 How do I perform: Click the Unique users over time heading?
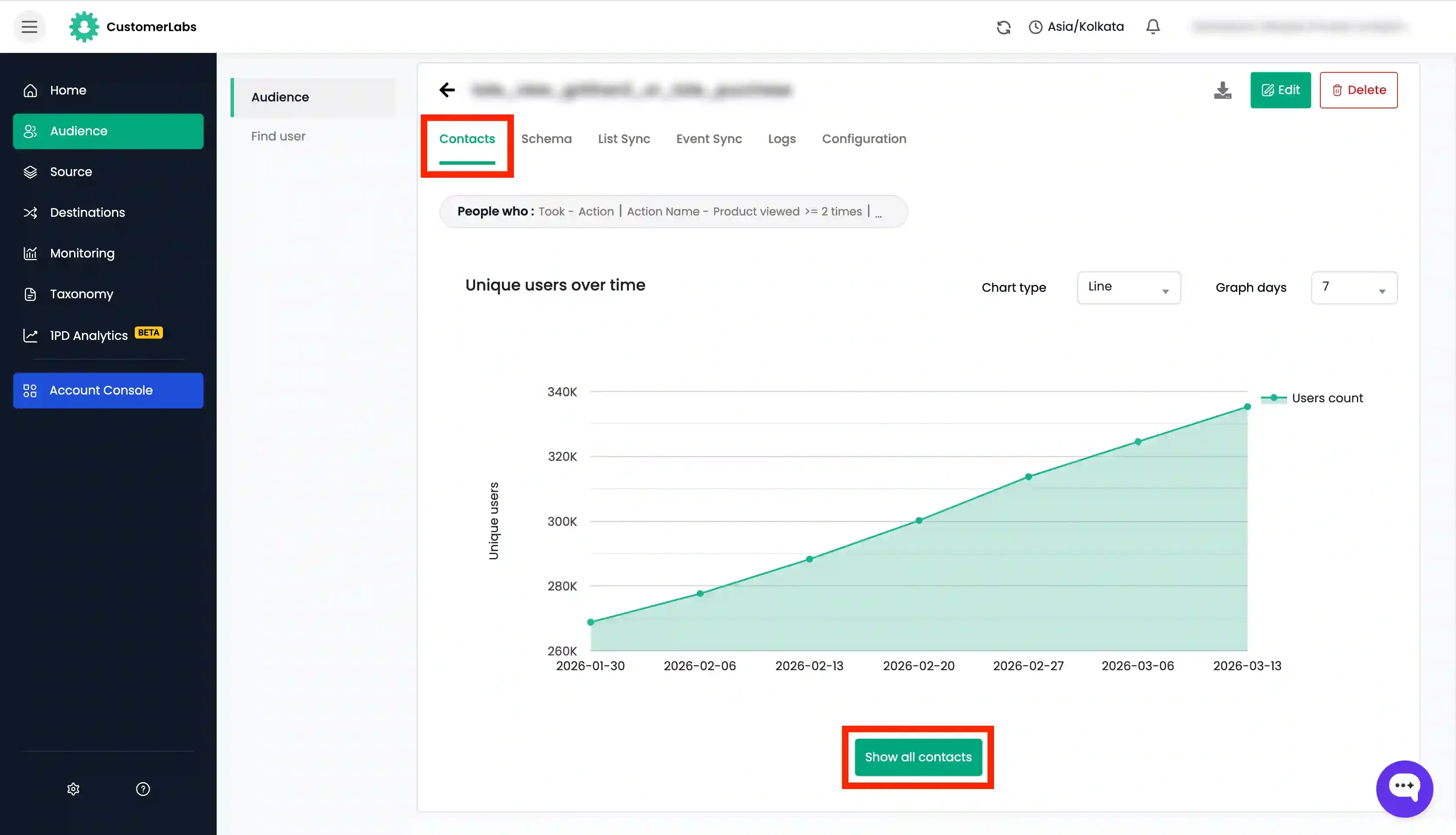(x=555, y=285)
